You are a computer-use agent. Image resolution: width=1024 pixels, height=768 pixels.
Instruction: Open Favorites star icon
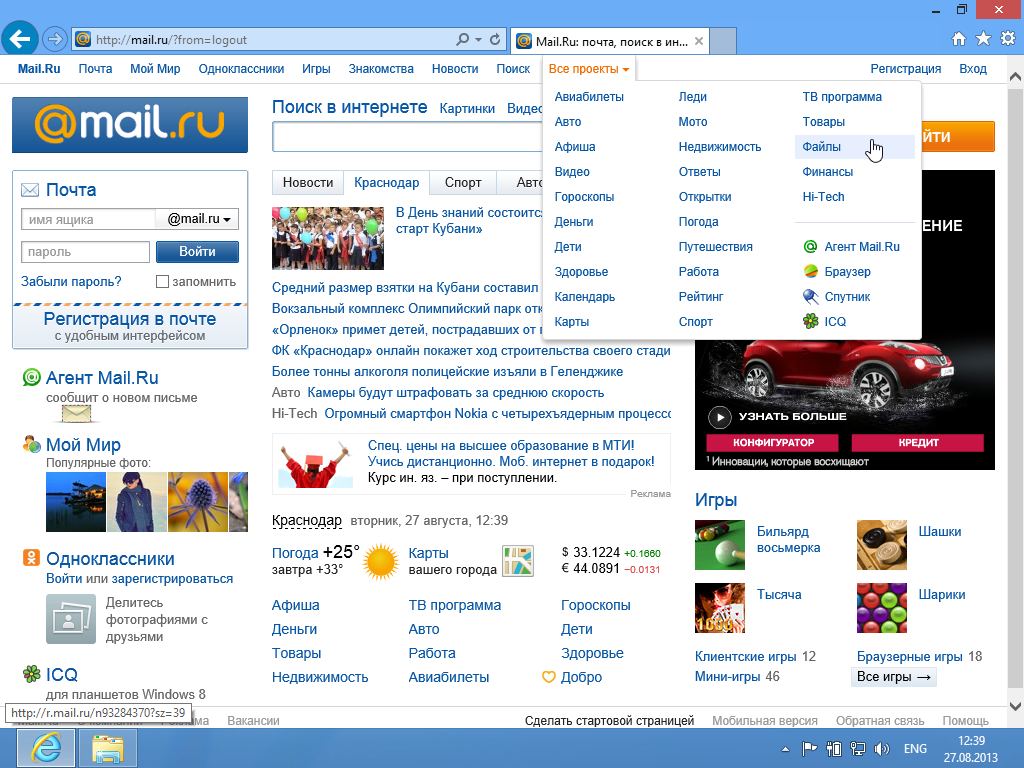click(x=983, y=39)
